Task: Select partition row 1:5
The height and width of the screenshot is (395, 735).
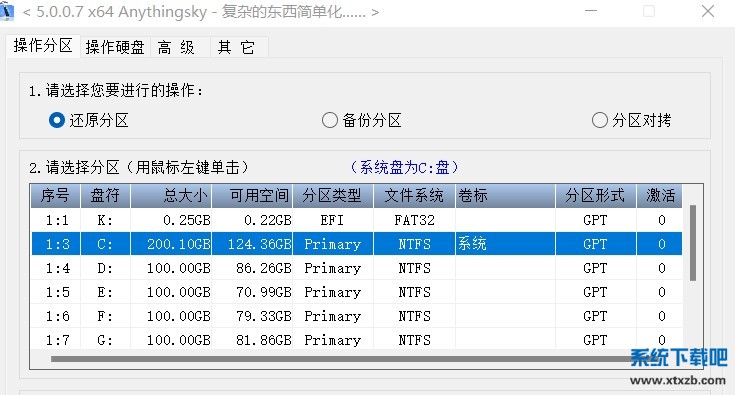Action: (356, 292)
